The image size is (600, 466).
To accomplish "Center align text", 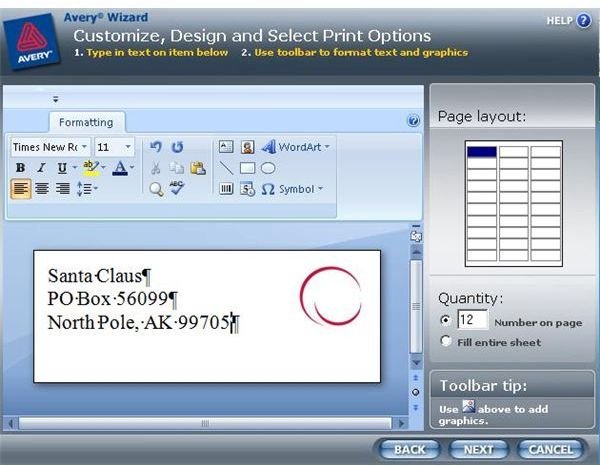I will pos(42,189).
